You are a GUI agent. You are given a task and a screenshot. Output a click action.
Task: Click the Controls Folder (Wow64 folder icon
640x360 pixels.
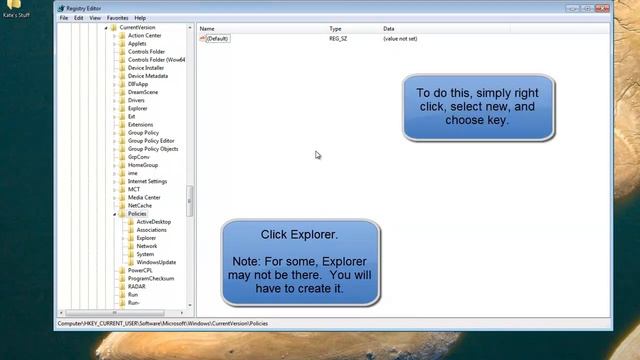click(122, 60)
